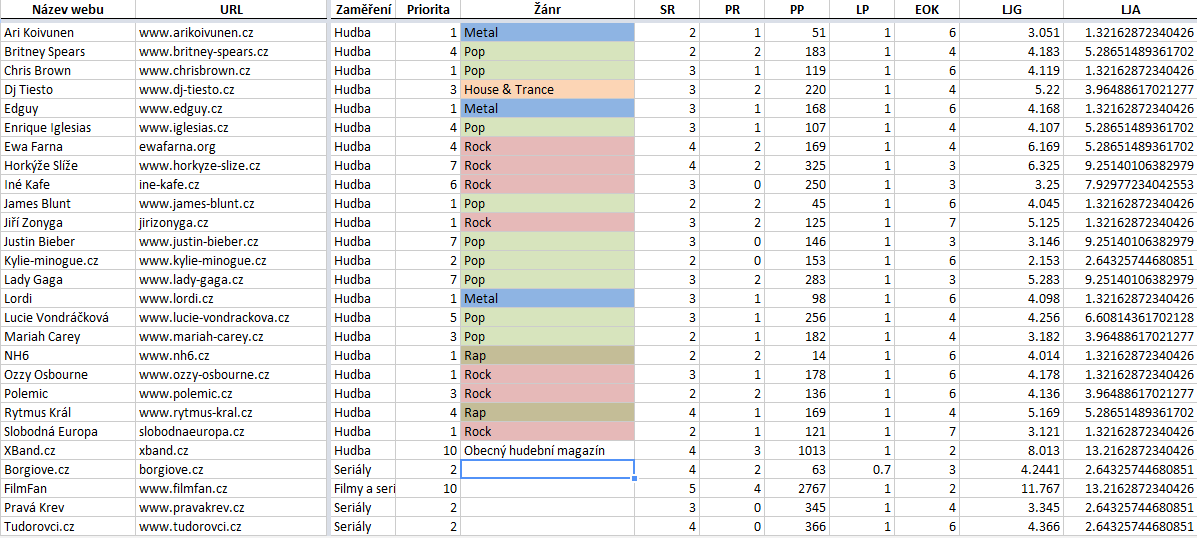
Task: Click the fill handle of selected cell
Action: coord(634,478)
